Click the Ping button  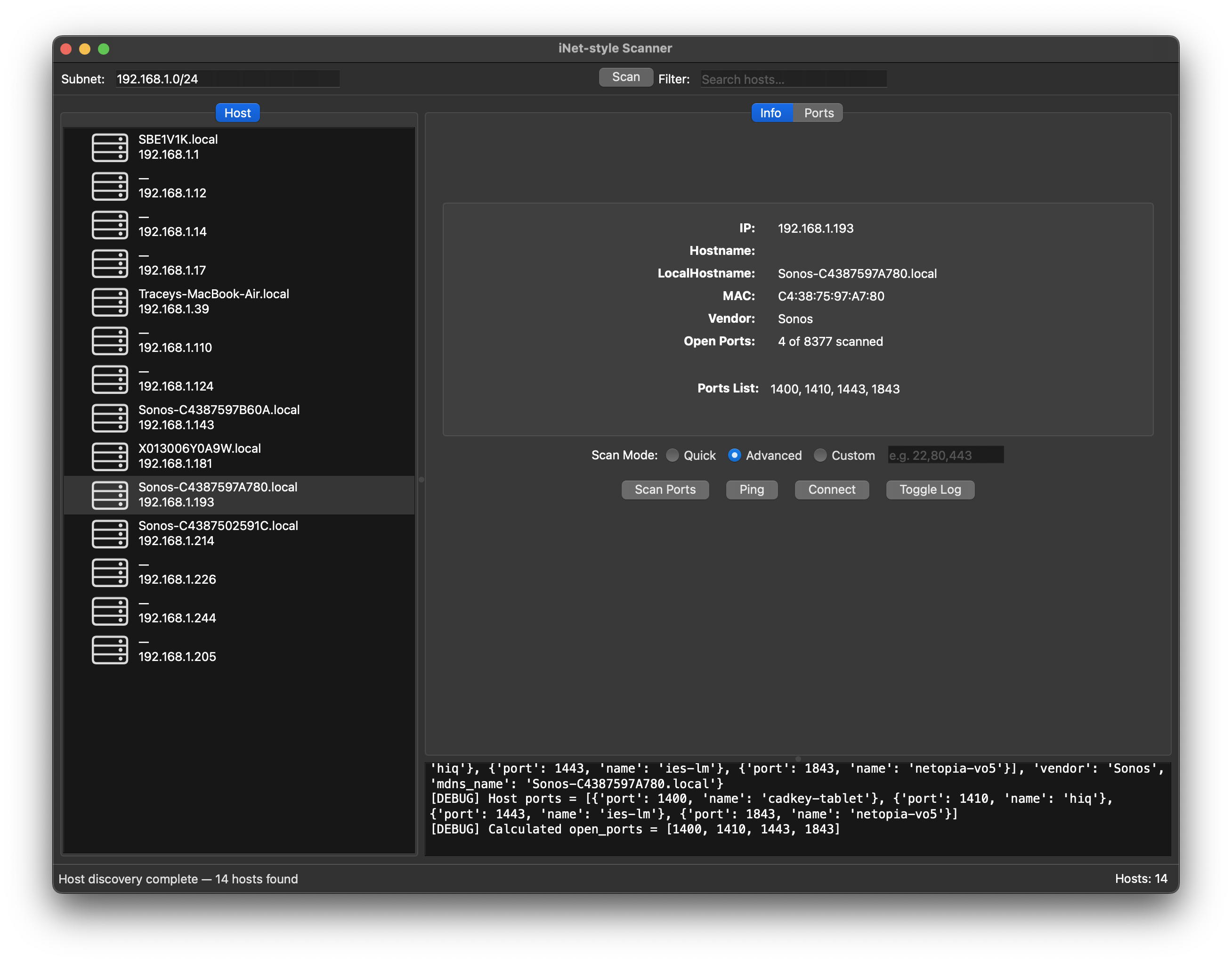[x=751, y=490]
